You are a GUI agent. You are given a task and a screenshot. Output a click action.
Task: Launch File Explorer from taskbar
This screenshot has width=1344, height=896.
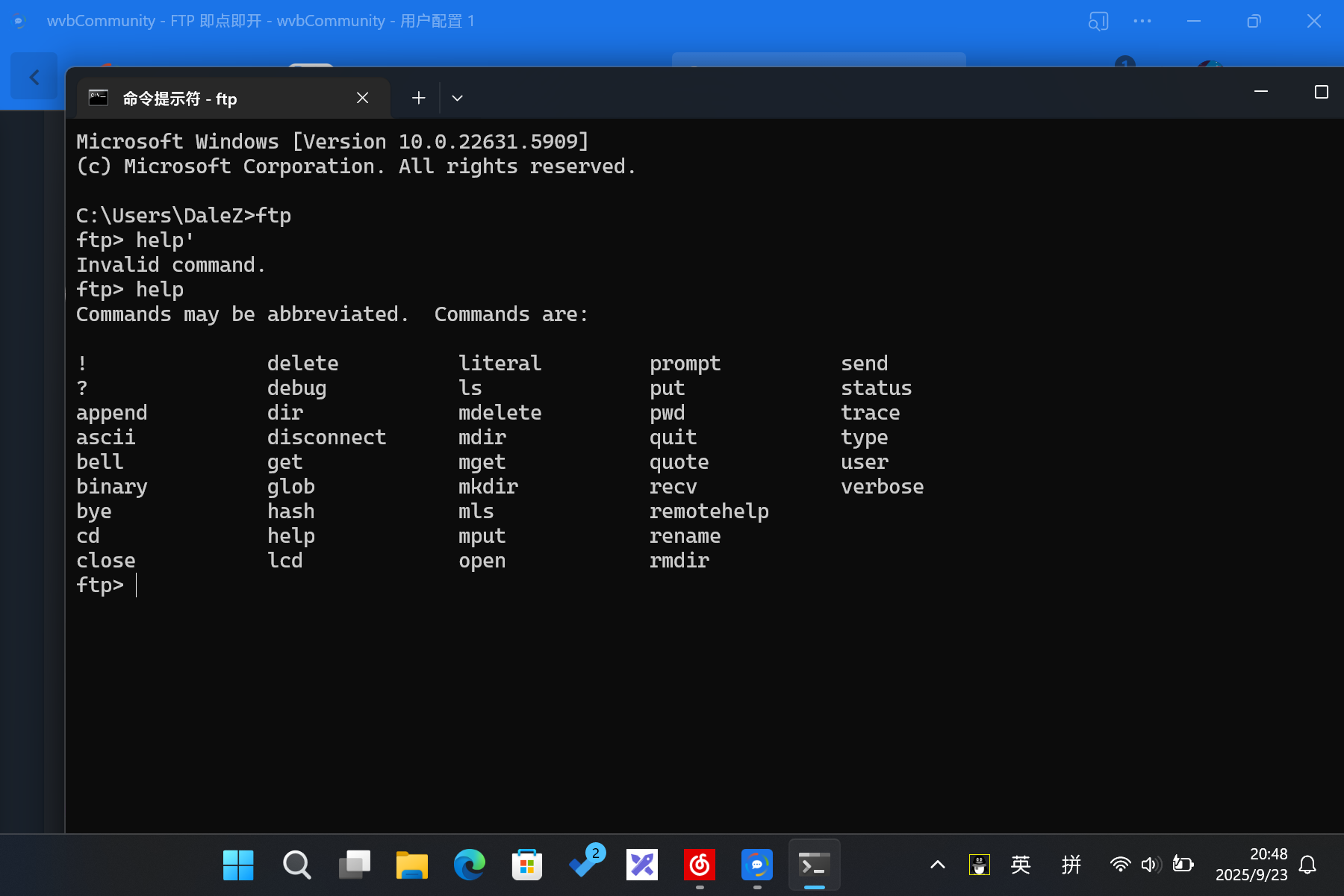(x=411, y=865)
